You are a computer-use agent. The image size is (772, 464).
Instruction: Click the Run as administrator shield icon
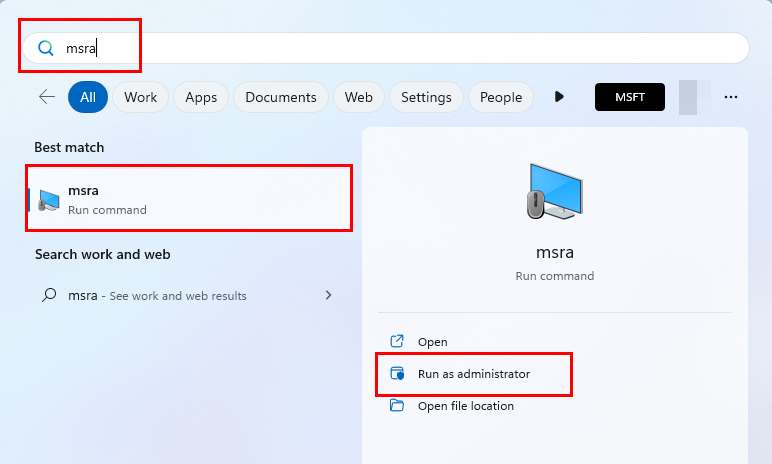click(397, 374)
